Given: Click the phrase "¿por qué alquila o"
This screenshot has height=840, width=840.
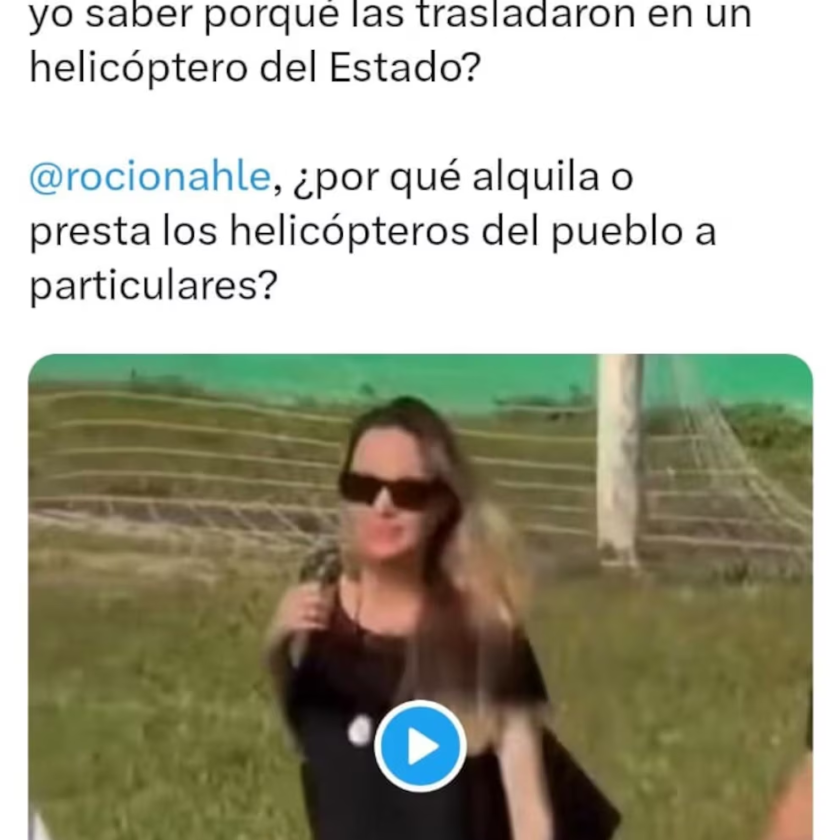Looking at the screenshot, I should point(463,178).
